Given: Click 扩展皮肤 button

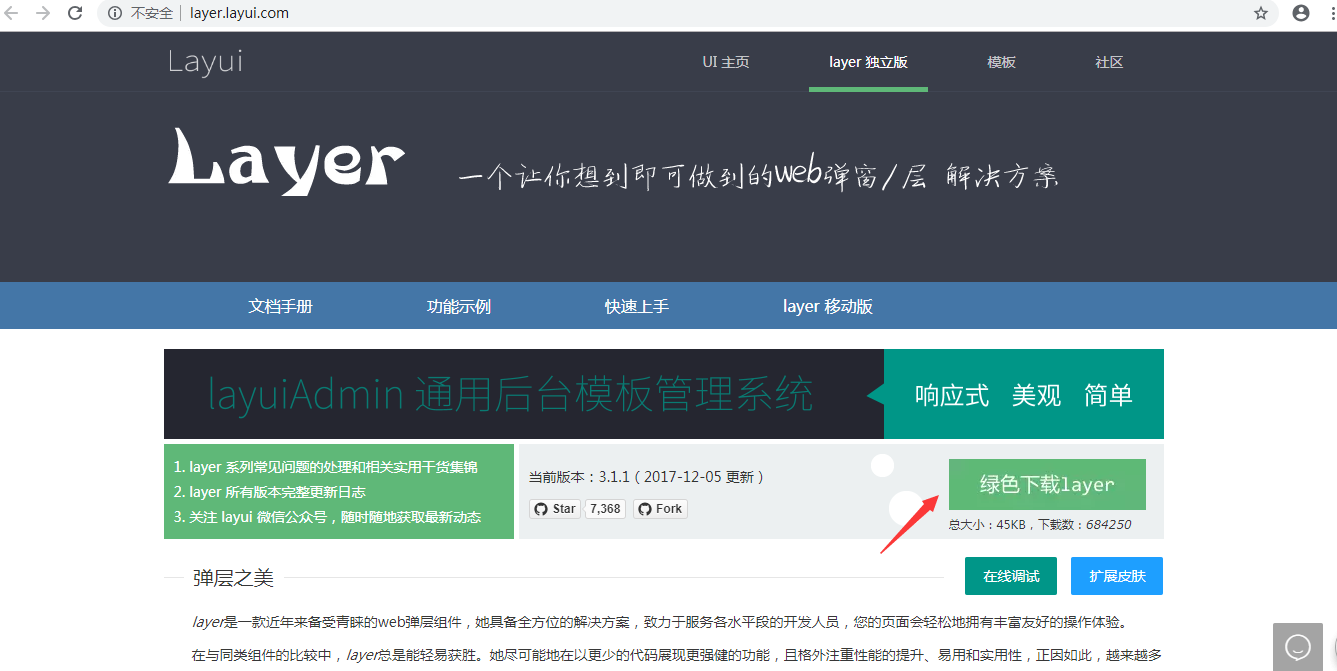Looking at the screenshot, I should 1116,576.
